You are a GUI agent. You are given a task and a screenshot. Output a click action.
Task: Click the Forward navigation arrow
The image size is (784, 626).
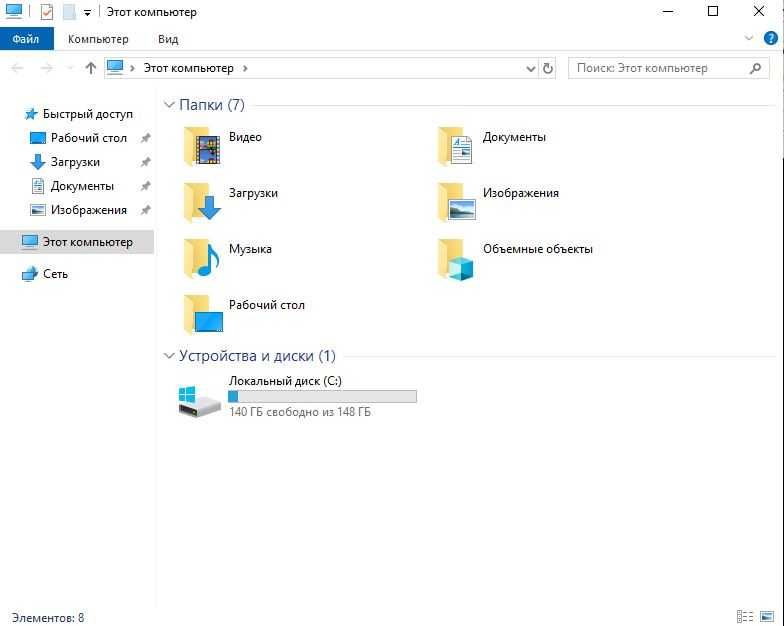[x=46, y=68]
